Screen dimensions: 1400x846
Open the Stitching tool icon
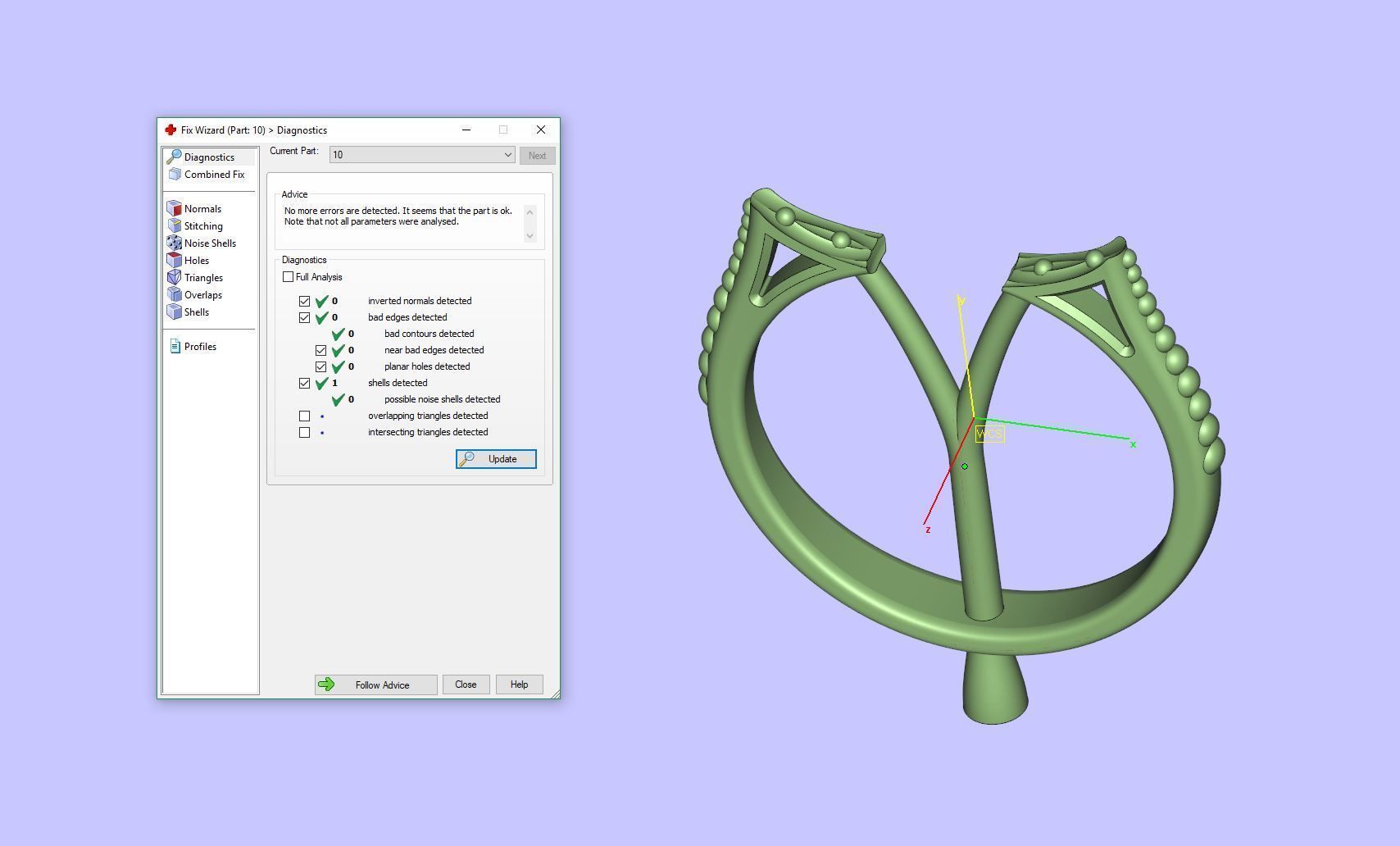coord(175,226)
